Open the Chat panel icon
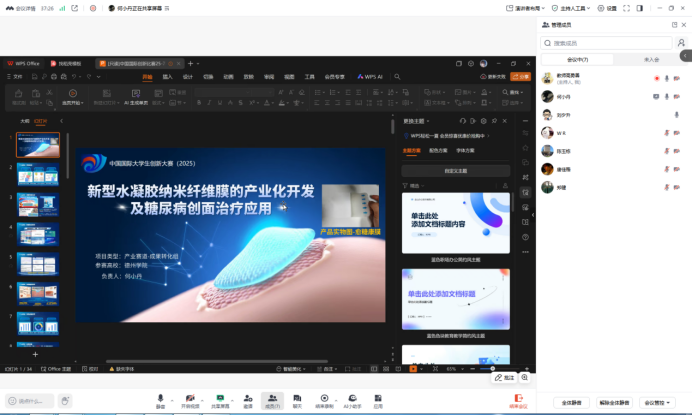The image size is (693, 415). pyautogui.click(x=297, y=399)
